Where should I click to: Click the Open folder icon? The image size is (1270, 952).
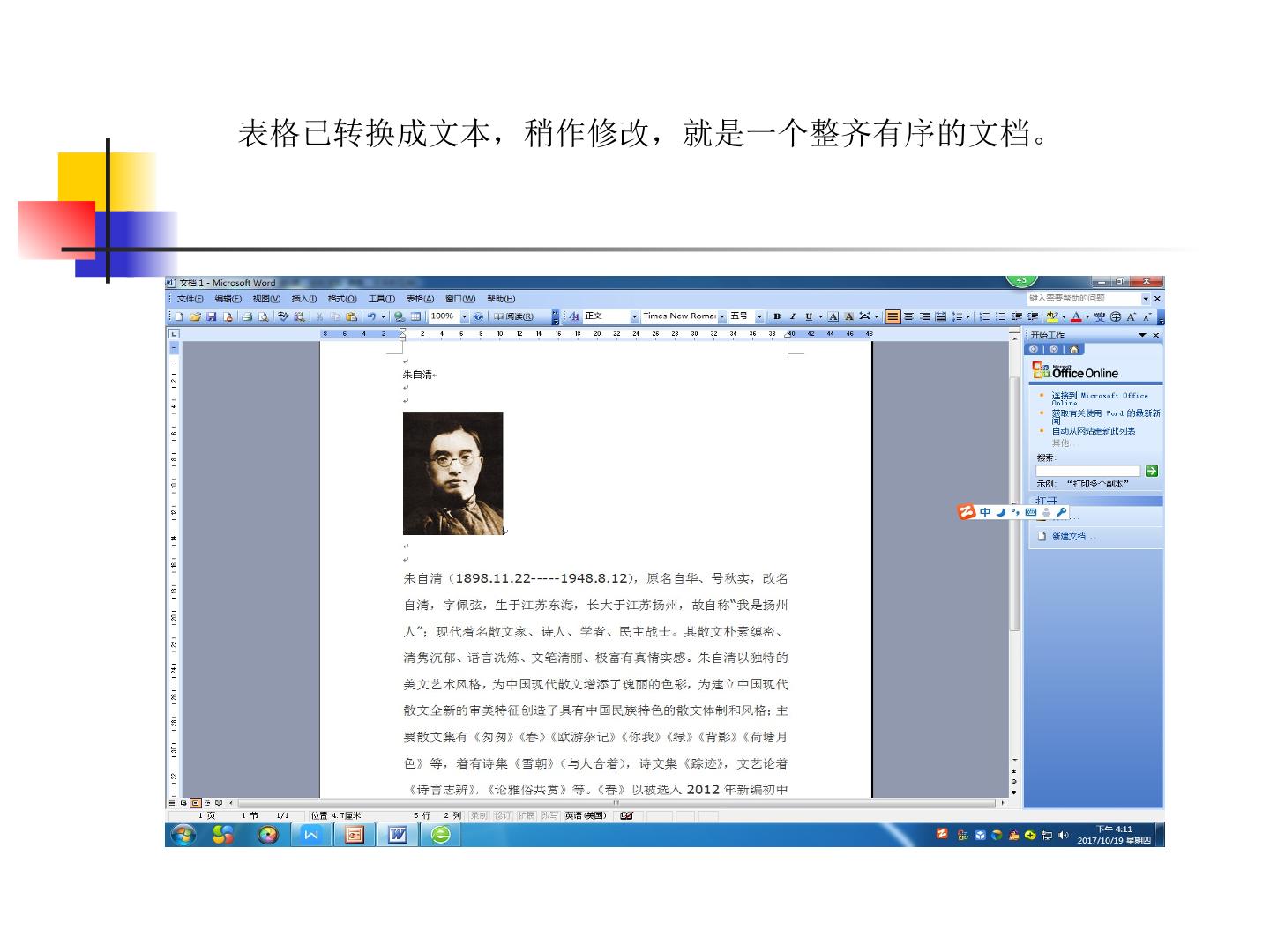click(195, 316)
